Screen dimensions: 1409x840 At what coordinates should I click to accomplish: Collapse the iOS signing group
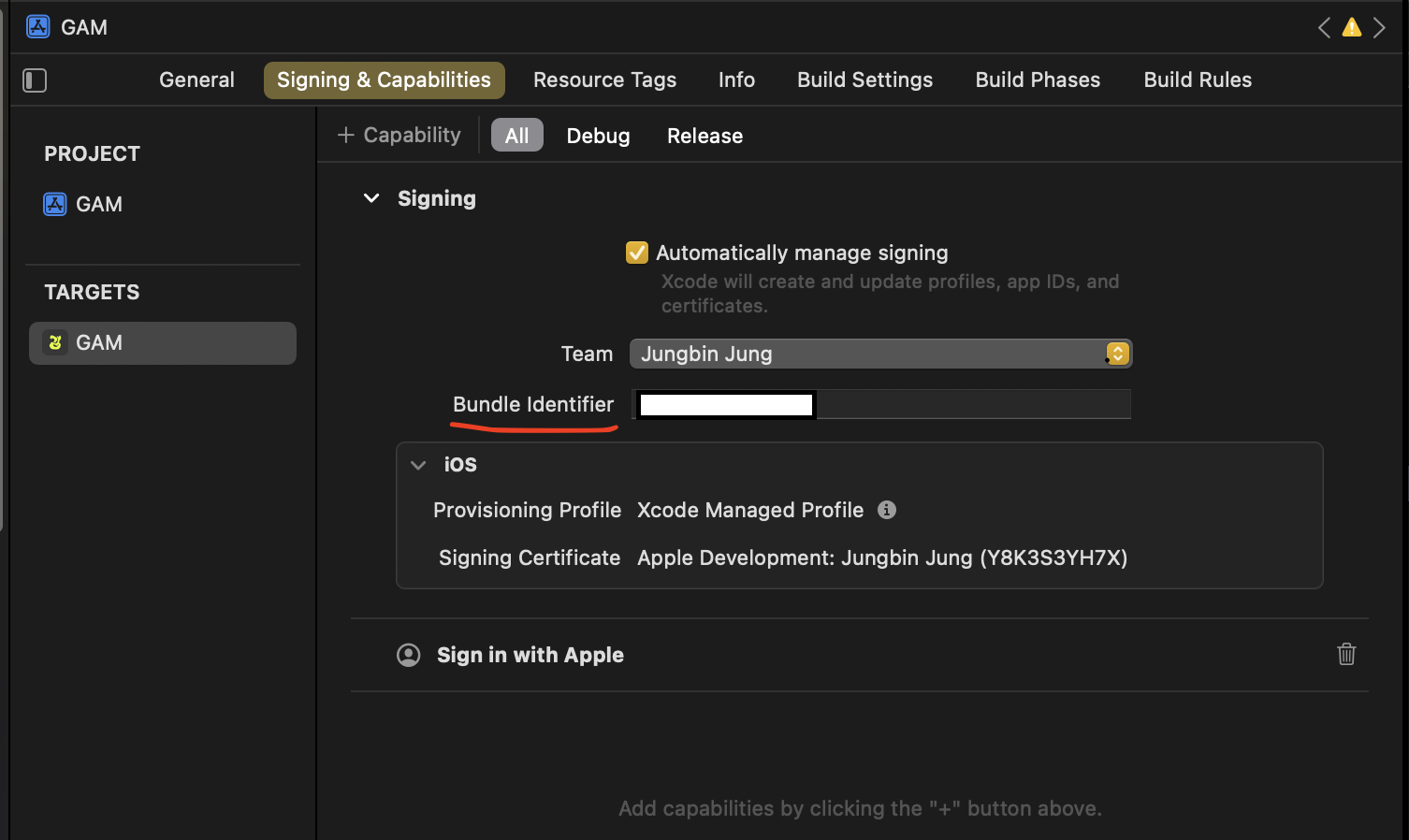[418, 465]
